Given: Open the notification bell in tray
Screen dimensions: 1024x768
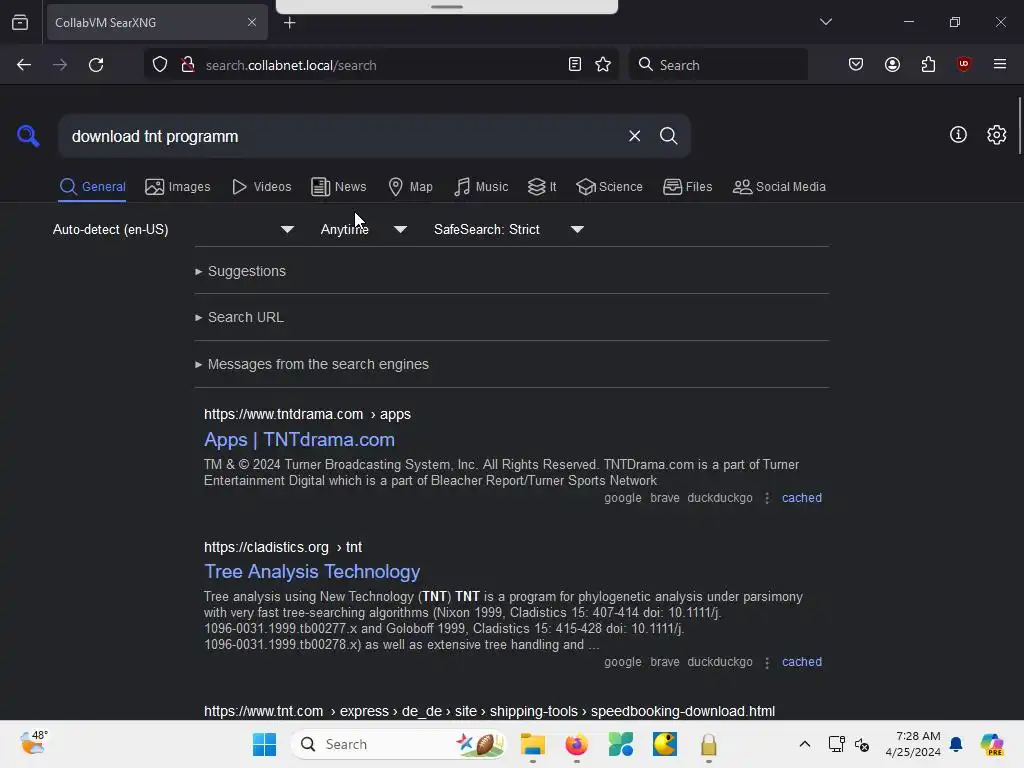Looking at the screenshot, I should [956, 744].
